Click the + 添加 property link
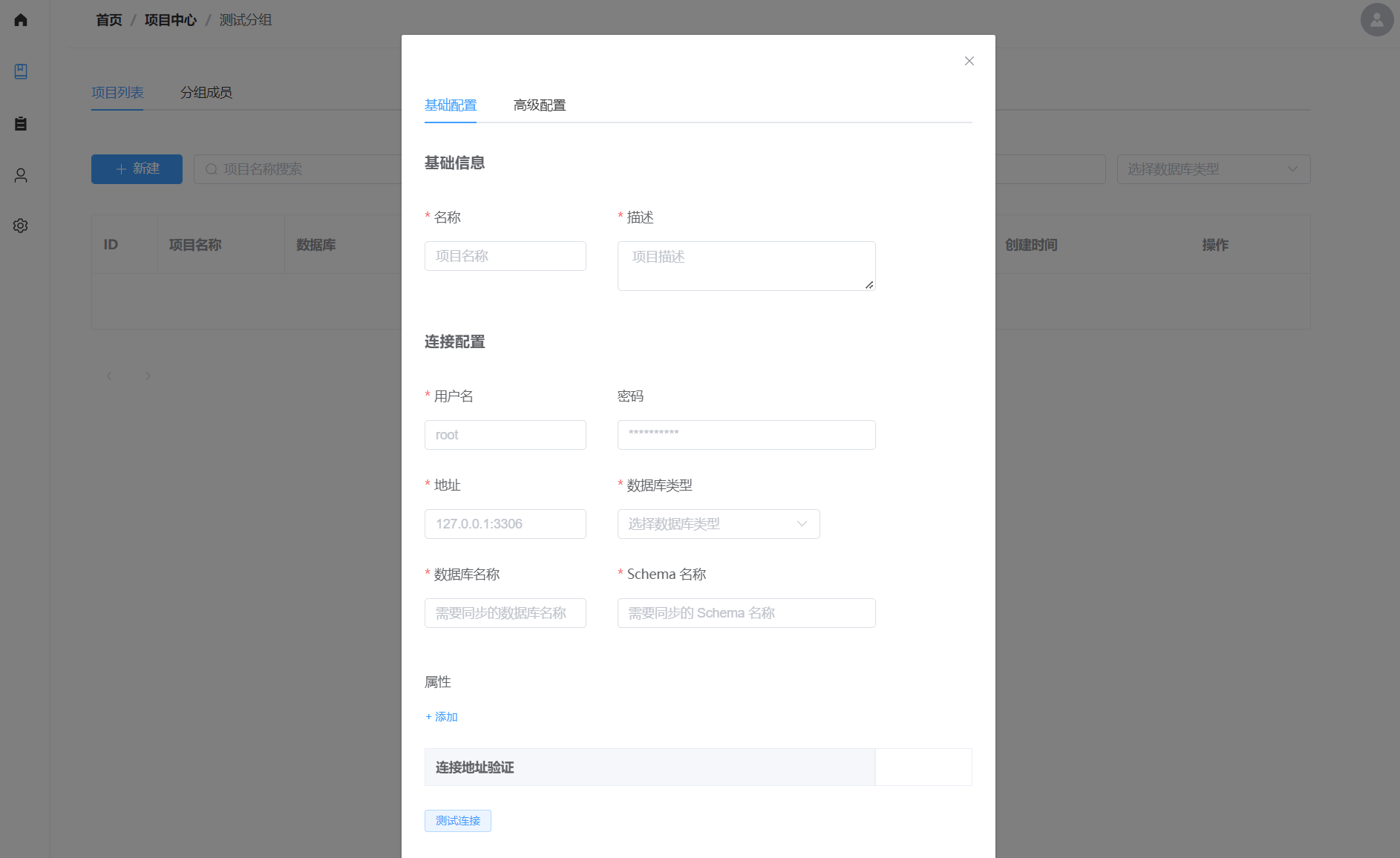The height and width of the screenshot is (858, 1400). (x=442, y=717)
